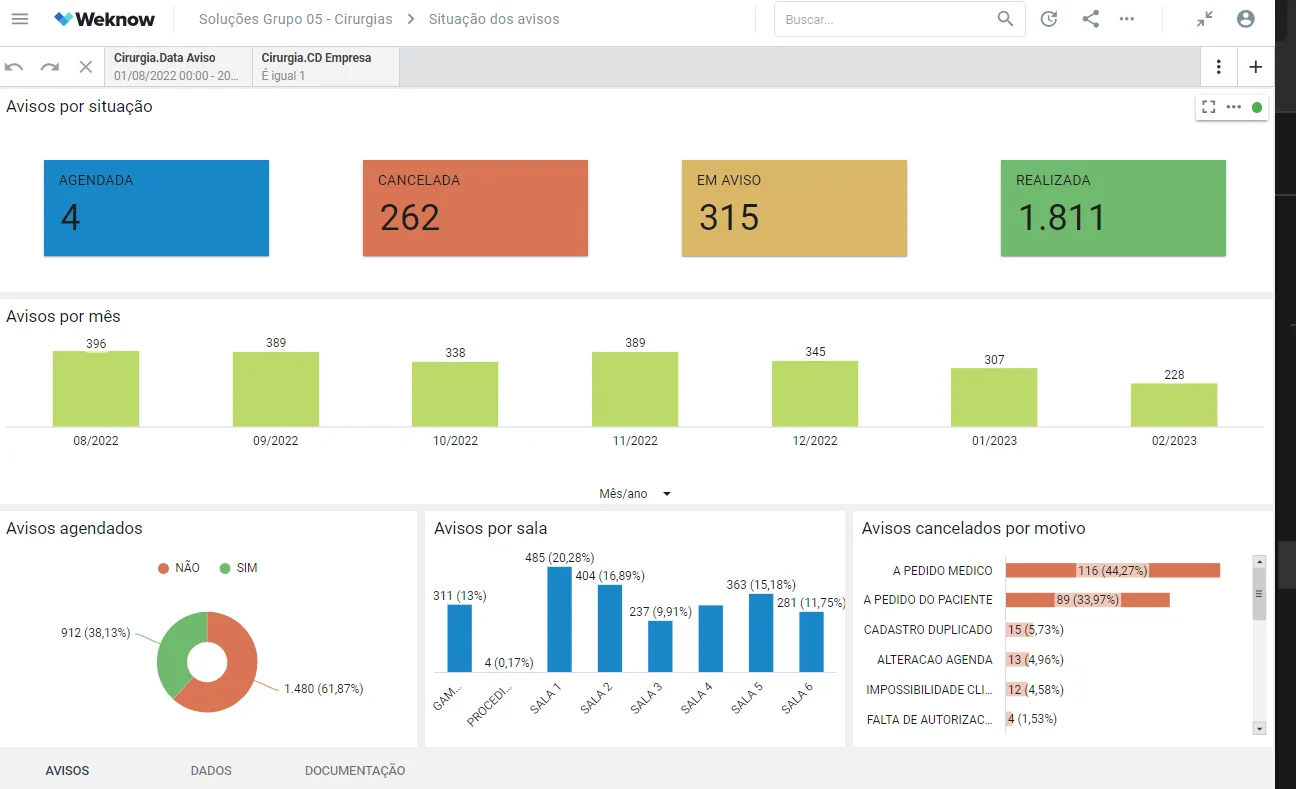Click the SALA 4 bar
1296x789 pixels.
pos(711,638)
